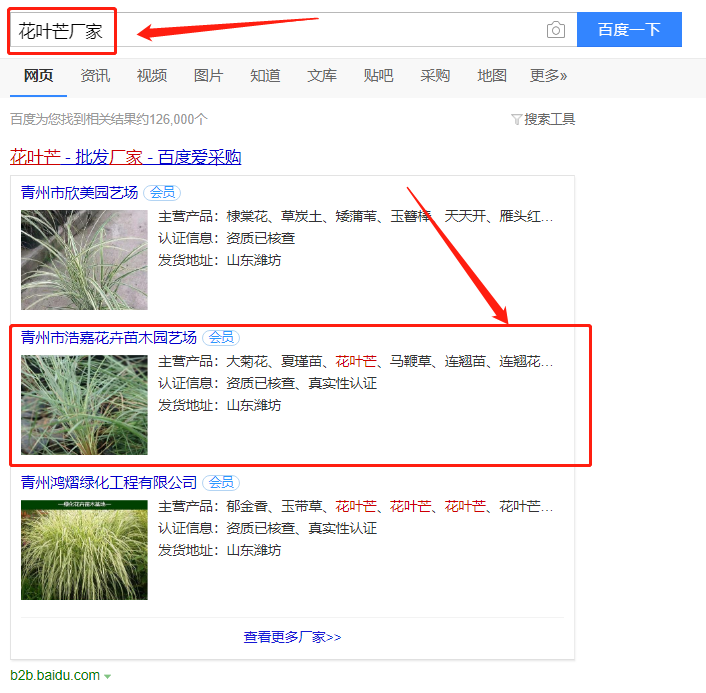Click the 青州鸿熠绿化 product thumbnail image
Viewport: 706px width, 693px height.
click(x=84, y=549)
